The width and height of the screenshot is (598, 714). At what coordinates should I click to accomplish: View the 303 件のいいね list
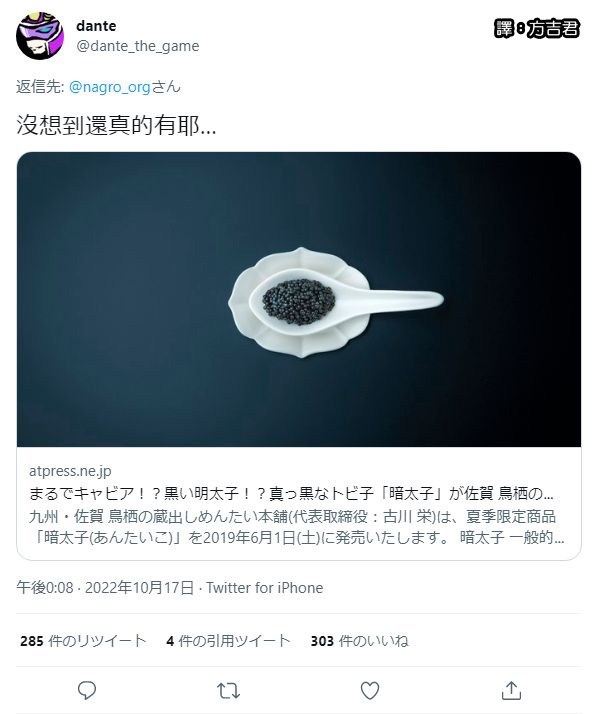[359, 641]
